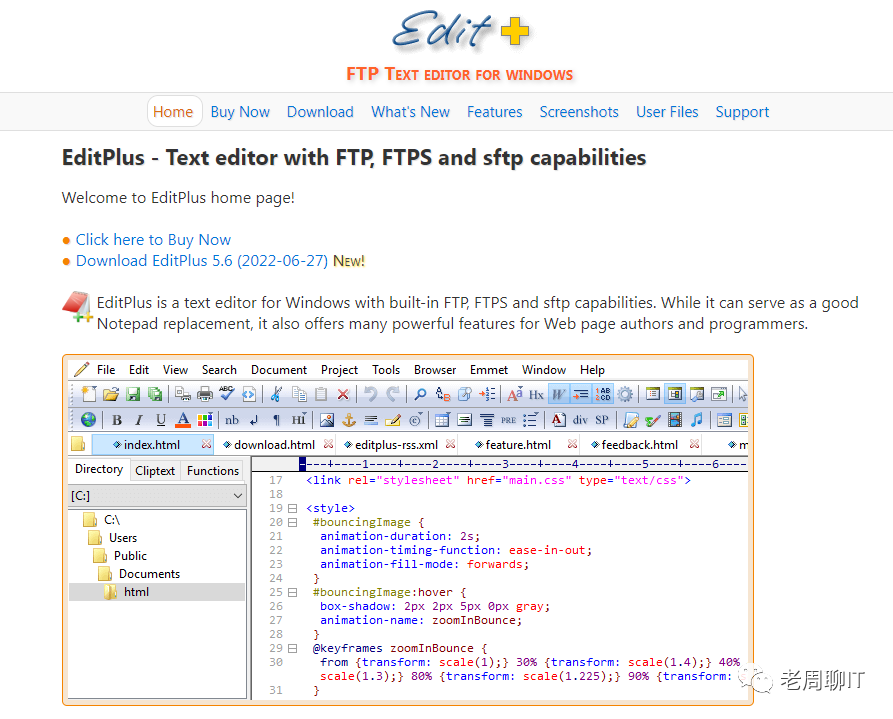Viewport: 893px width, 719px height.
Task: Click the film strip video icon
Action: point(675,420)
